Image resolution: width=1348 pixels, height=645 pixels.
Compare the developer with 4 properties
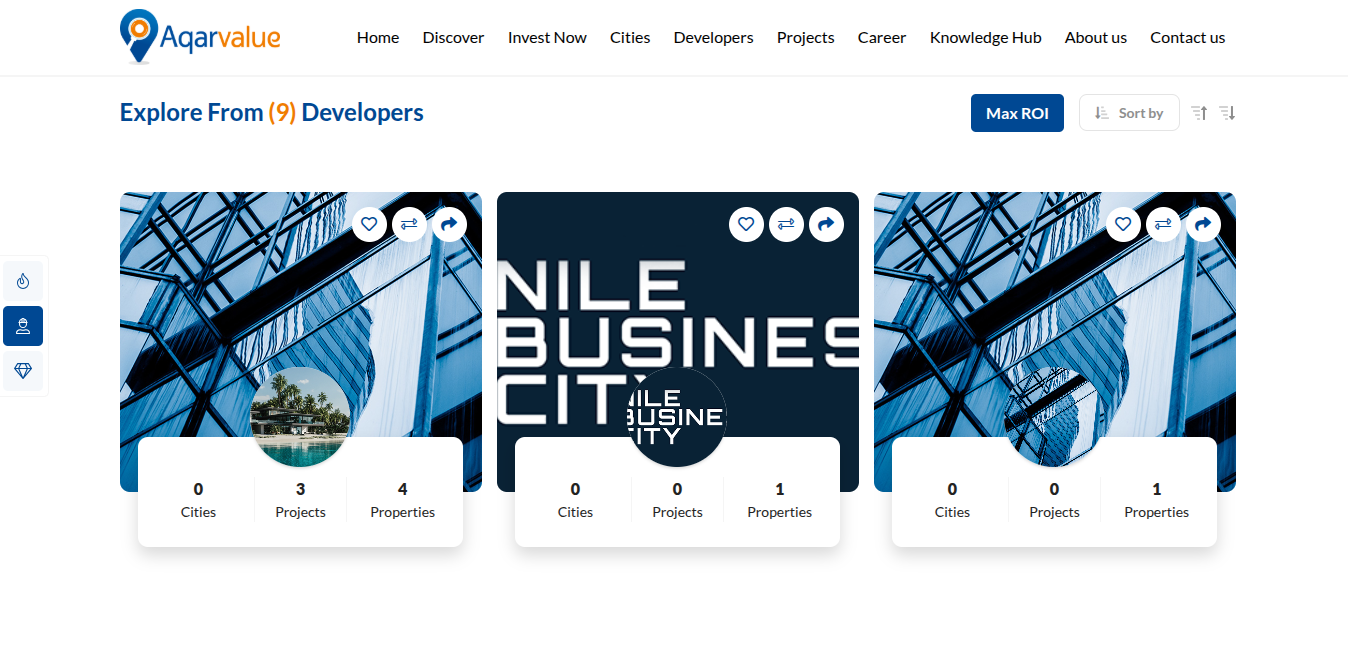pyautogui.click(x=409, y=224)
